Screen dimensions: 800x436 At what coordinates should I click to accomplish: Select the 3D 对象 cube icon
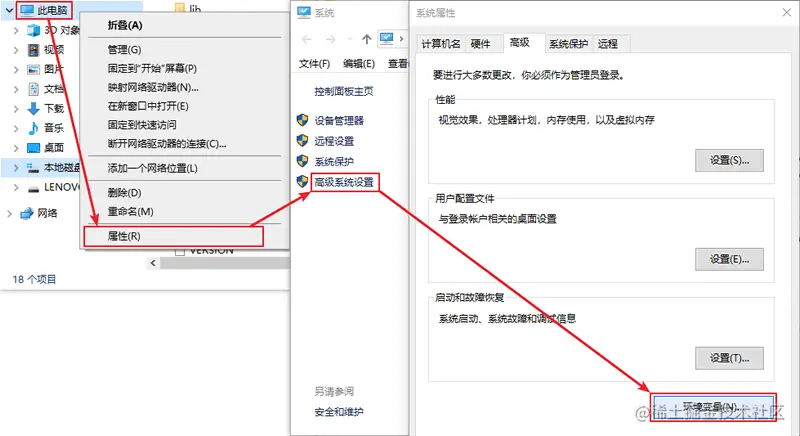34,31
